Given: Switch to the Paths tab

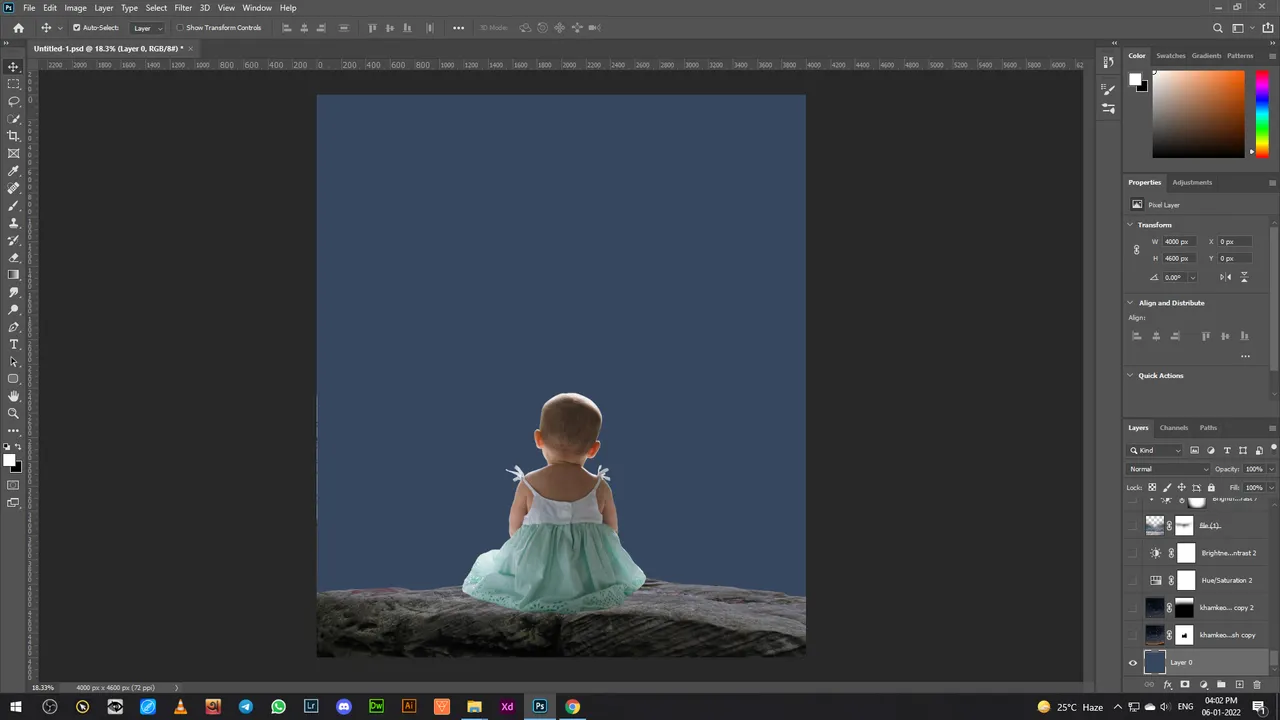Looking at the screenshot, I should pos(1208,428).
